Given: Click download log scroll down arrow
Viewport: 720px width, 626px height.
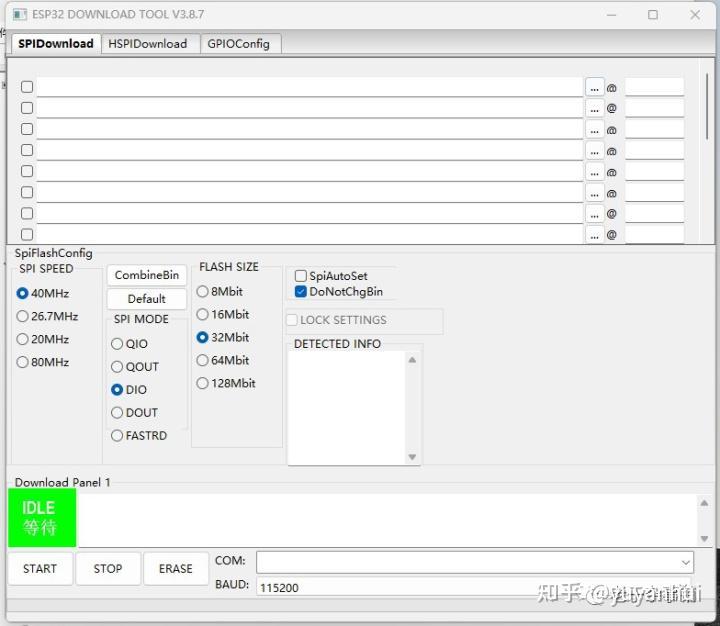Looking at the screenshot, I should [x=704, y=538].
